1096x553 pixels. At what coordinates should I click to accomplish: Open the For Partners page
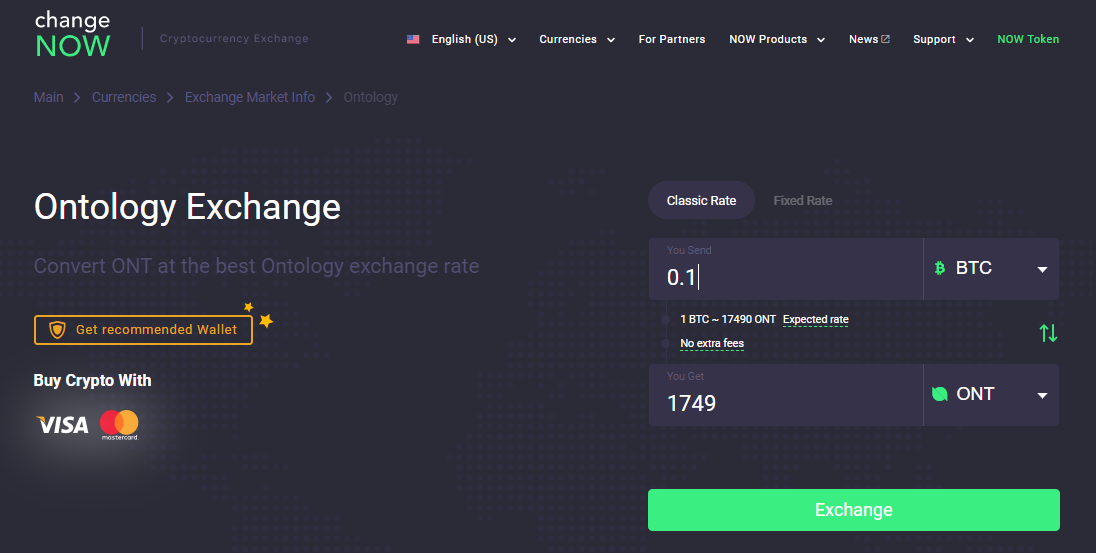point(672,39)
